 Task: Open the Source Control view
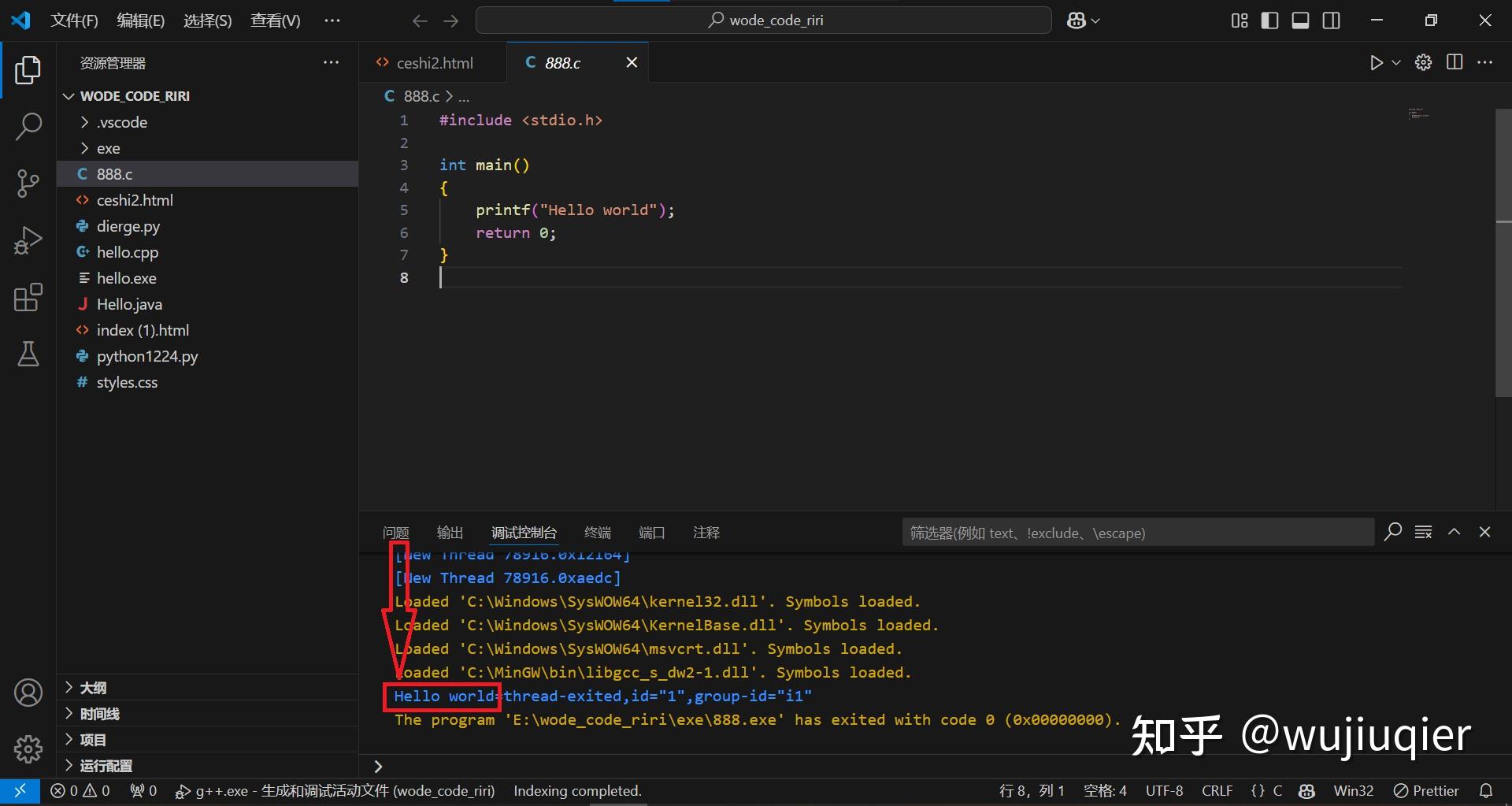coord(28,183)
